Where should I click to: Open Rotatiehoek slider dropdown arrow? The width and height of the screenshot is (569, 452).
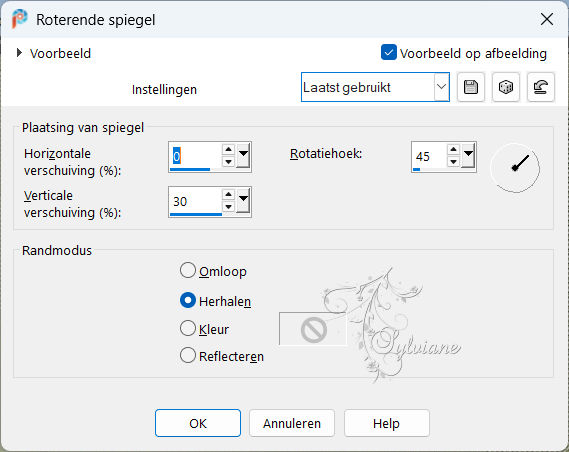pos(468,155)
